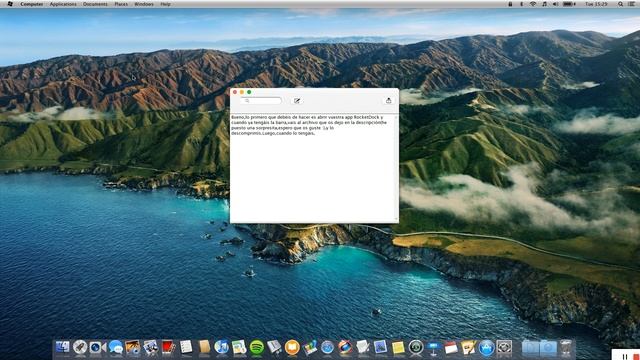This screenshot has height=360, width=640.
Task: Launch the Firefox globe dock icon
Action: (x=345, y=347)
